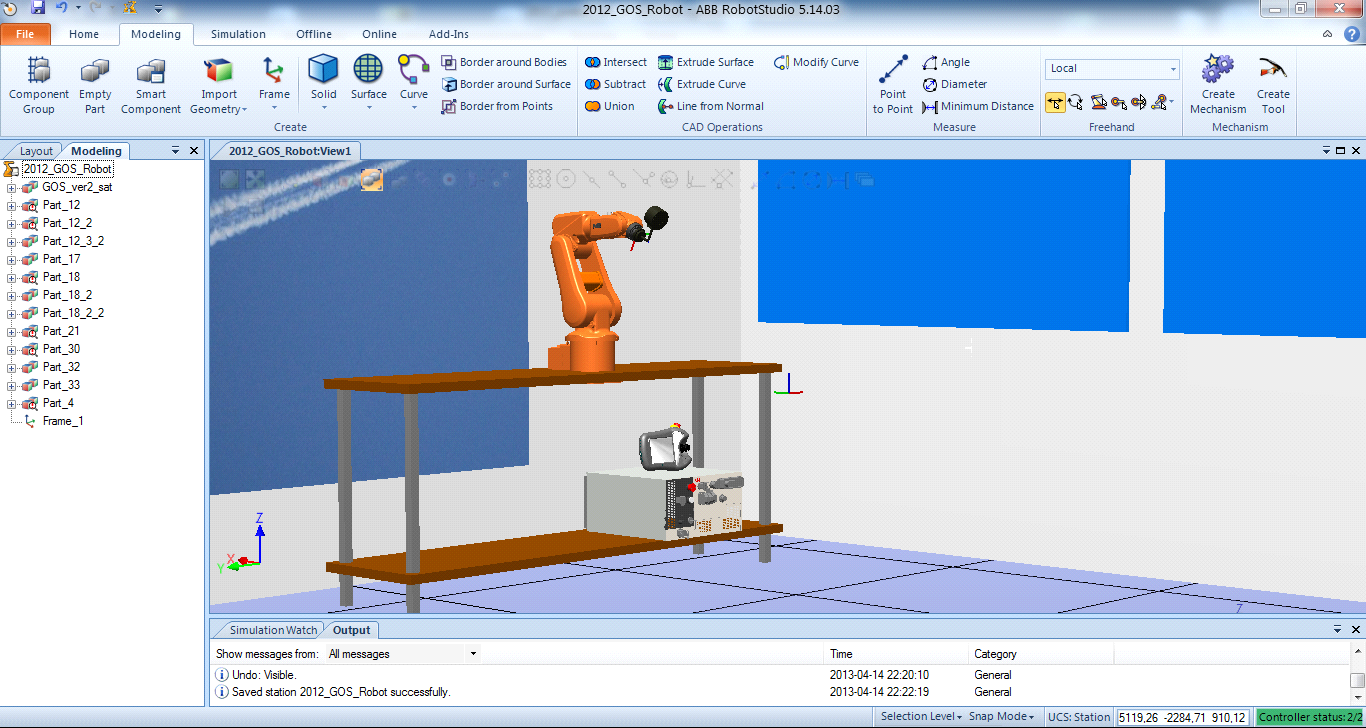
Task: Switch to the Home ribbon tab
Action: 84,34
